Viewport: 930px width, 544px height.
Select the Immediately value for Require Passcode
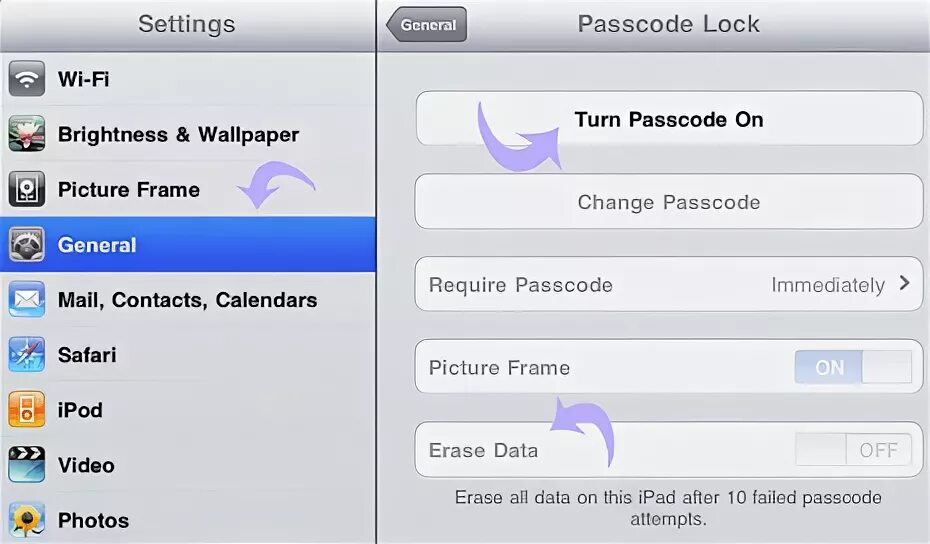[827, 285]
